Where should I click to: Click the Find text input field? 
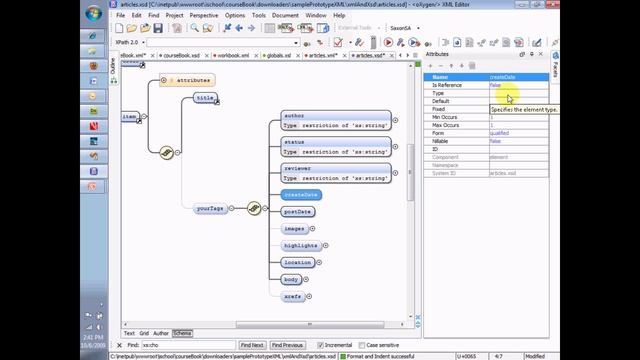coord(188,345)
